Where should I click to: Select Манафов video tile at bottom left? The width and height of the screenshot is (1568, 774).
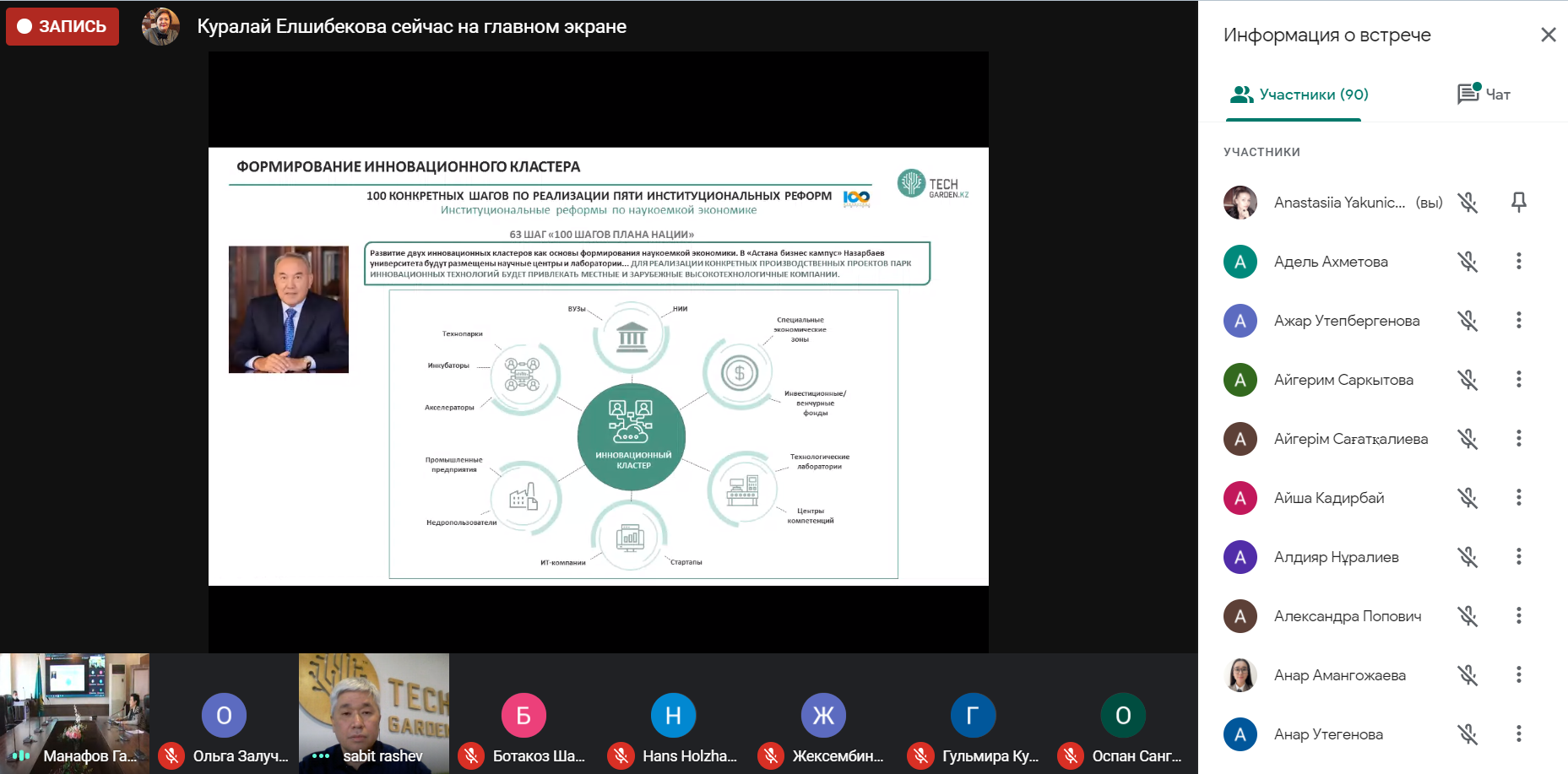pos(75,713)
